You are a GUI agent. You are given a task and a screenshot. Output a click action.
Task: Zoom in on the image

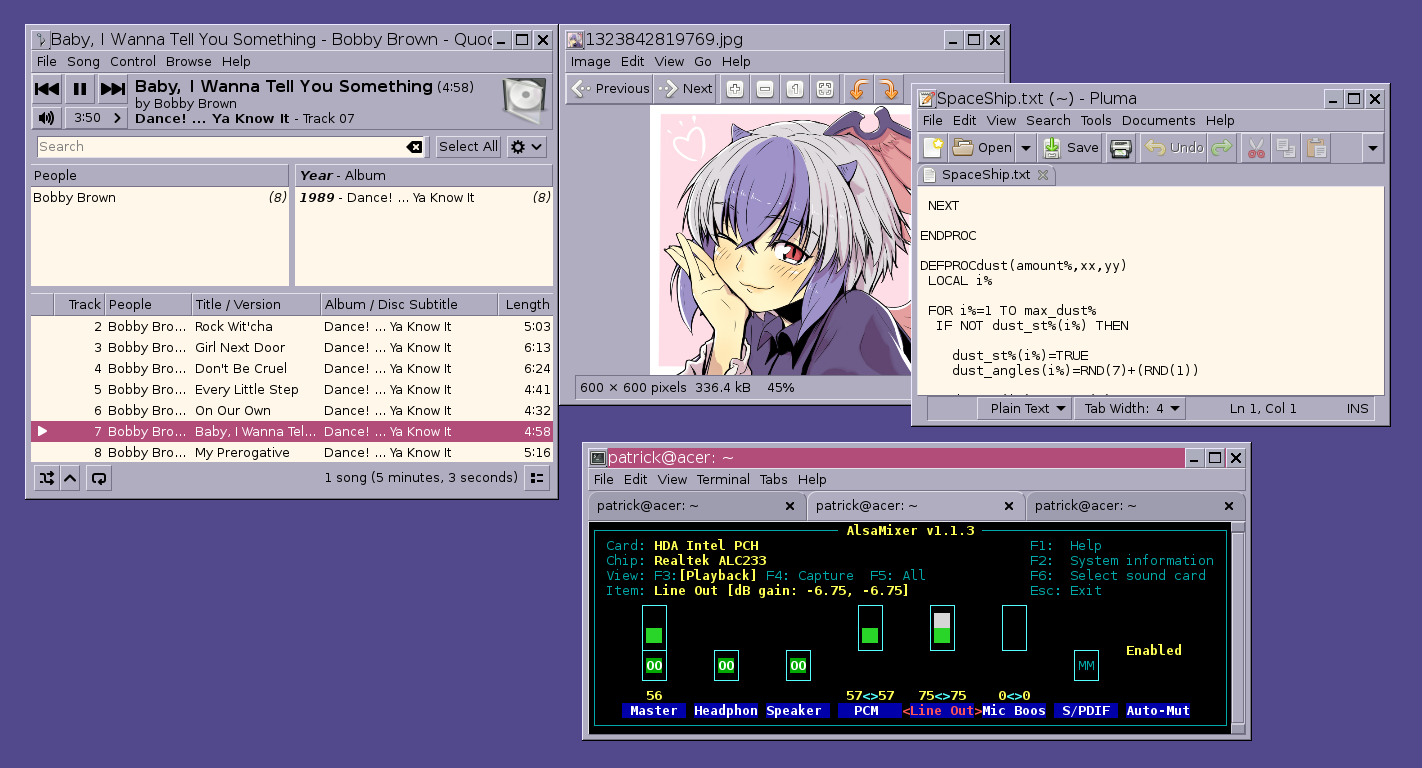[734, 89]
